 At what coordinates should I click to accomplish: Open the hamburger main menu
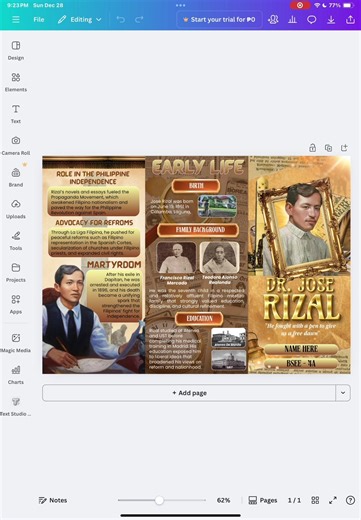coord(16,20)
